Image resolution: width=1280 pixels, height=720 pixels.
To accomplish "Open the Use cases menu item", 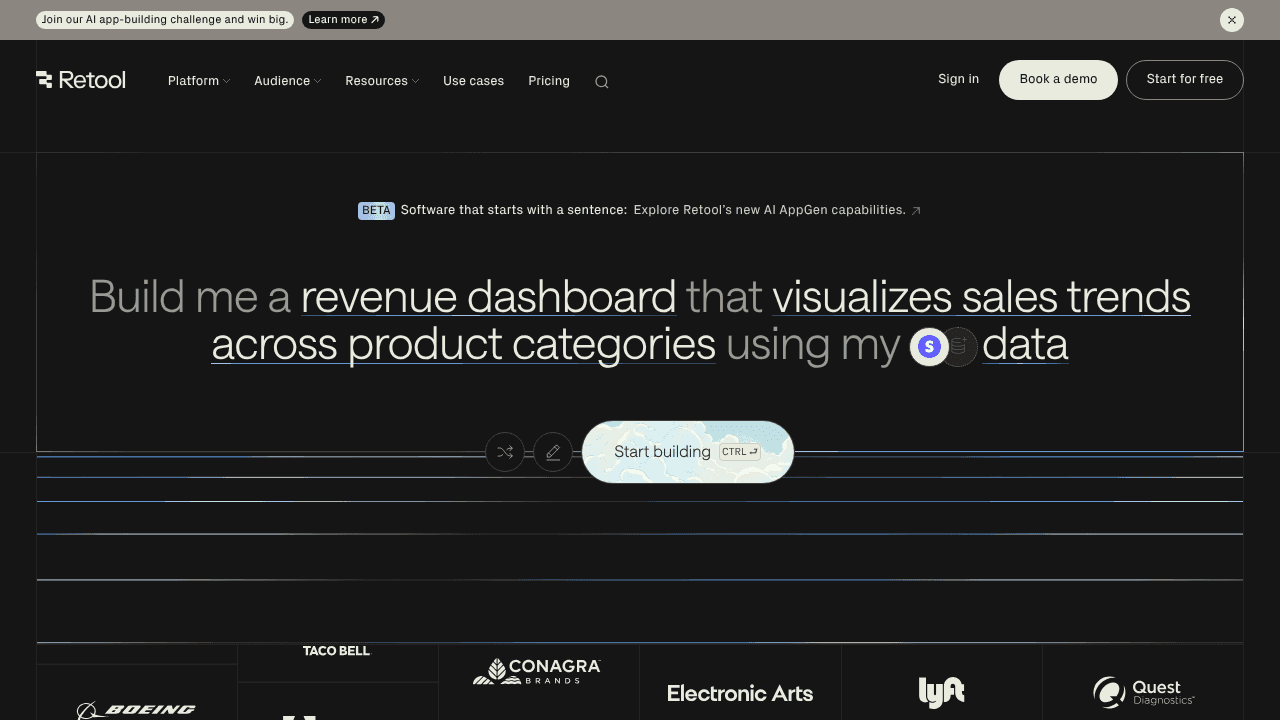I will 473,81.
